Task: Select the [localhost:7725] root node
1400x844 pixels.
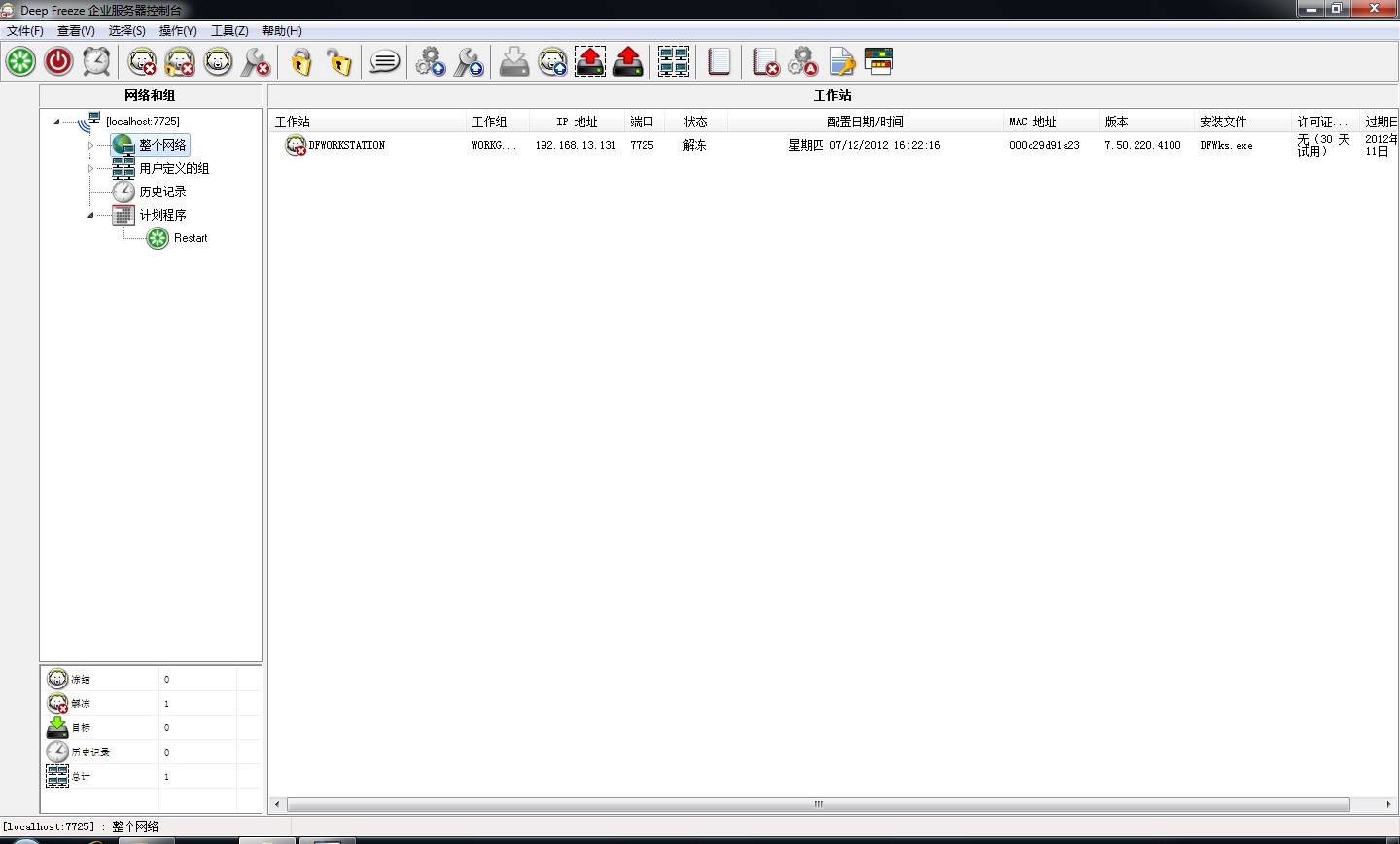Action: pyautogui.click(x=143, y=122)
